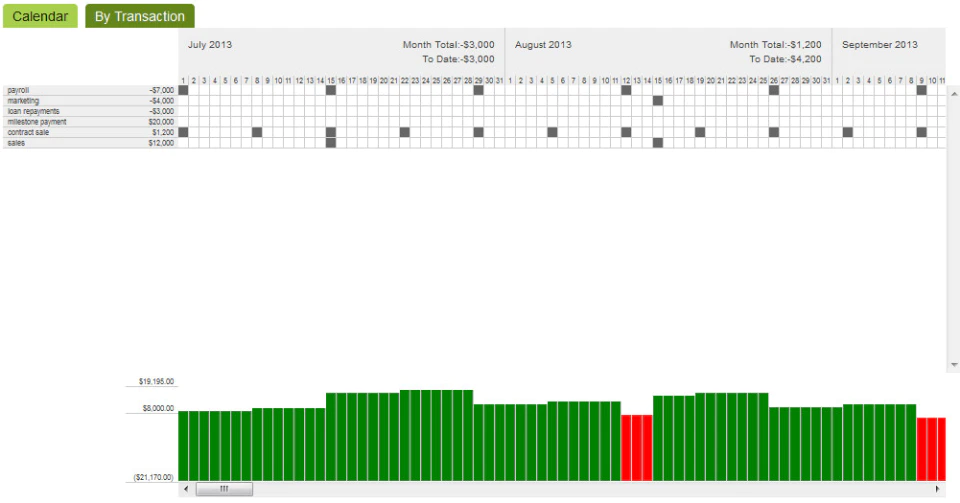Screen dimensions: 960x503
Task: Click the July 2013 month header
Action: pyautogui.click(x=209, y=45)
